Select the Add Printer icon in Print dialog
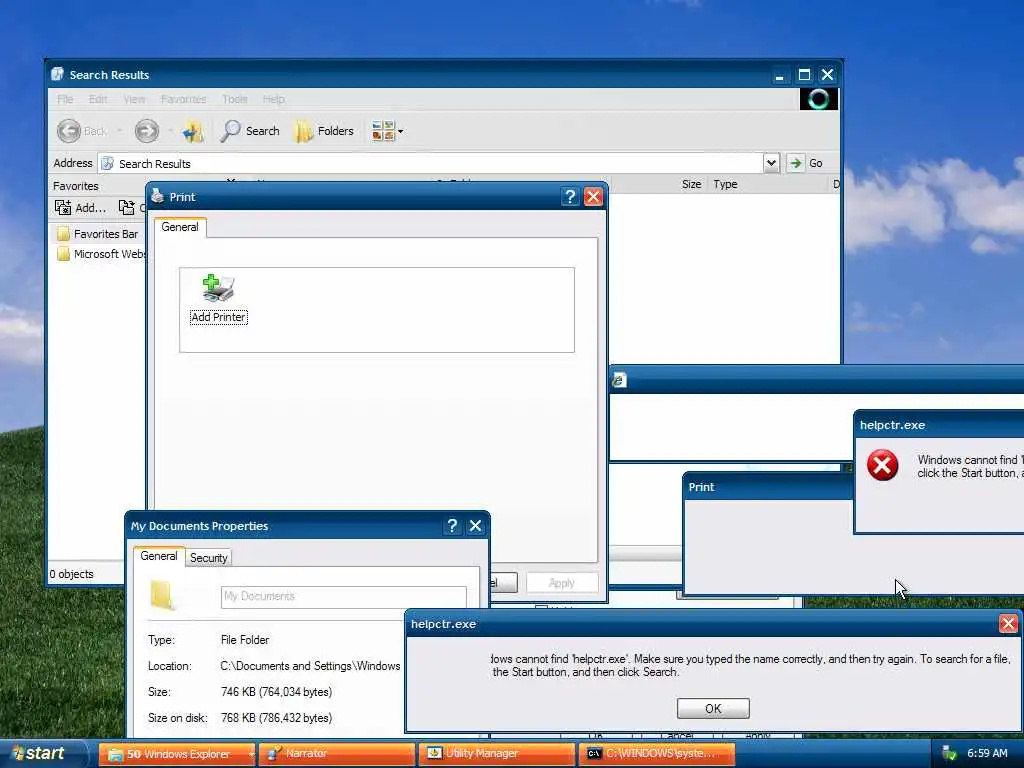The image size is (1024, 768). [218, 299]
